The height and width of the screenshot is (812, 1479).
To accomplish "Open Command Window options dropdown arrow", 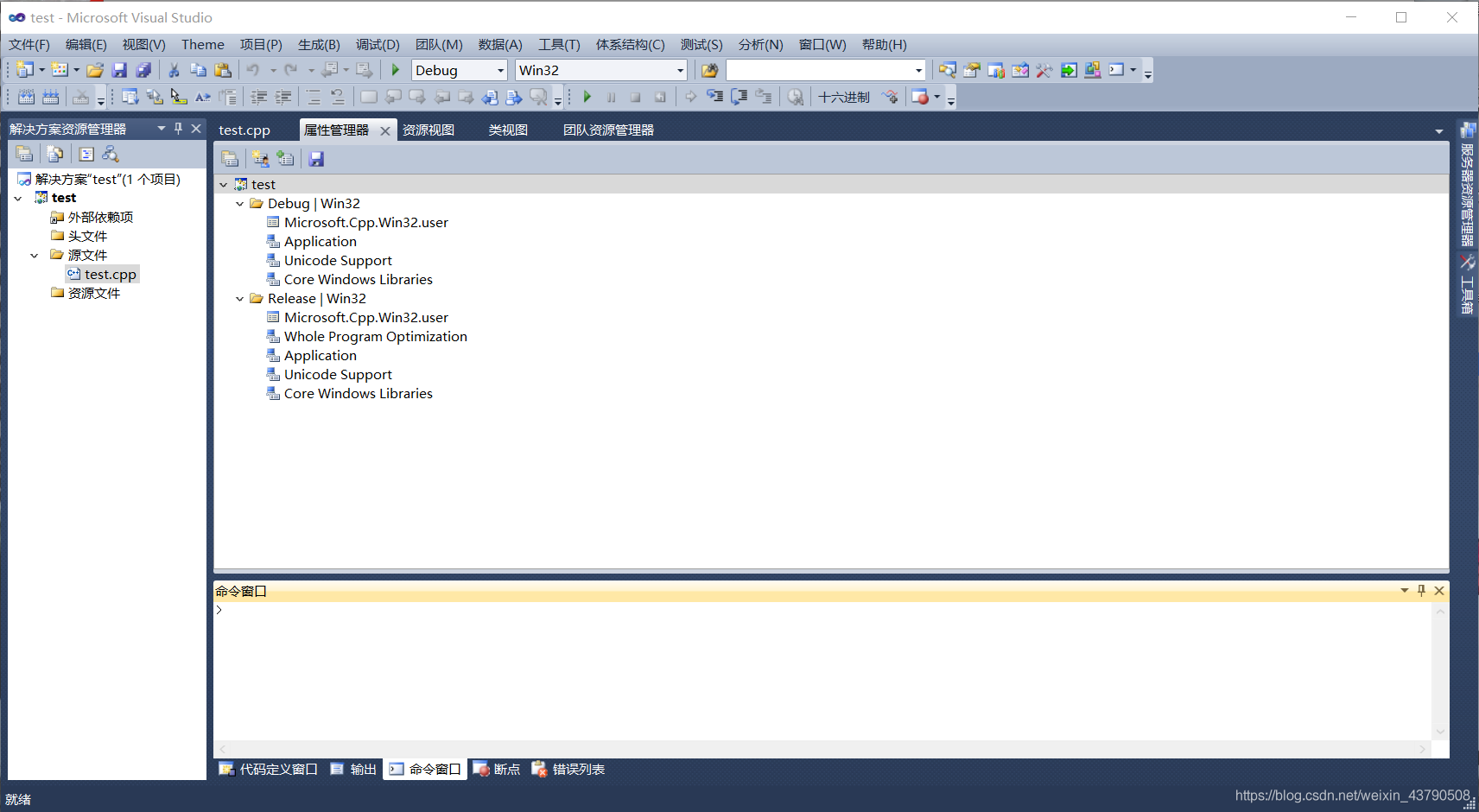I will coord(1405,591).
